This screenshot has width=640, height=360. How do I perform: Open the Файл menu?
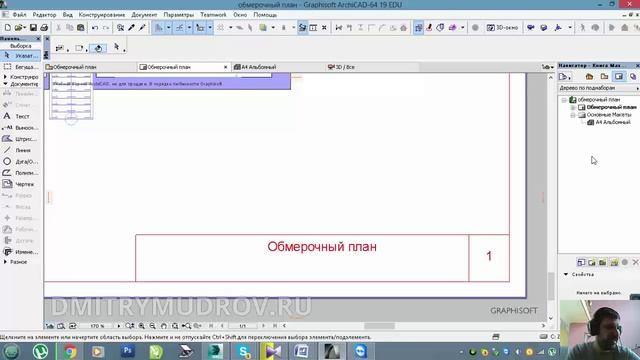pos(19,15)
